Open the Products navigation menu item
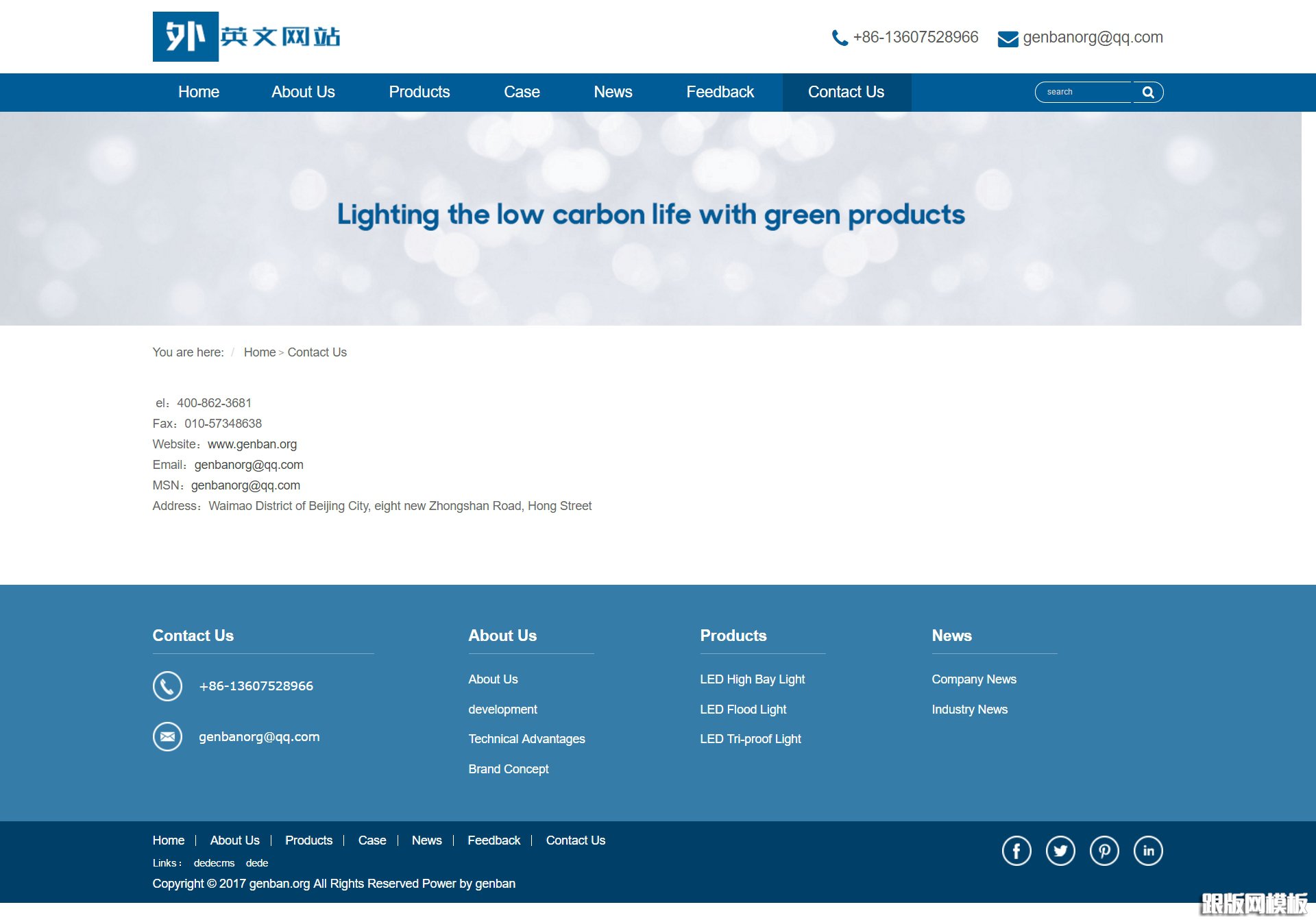1316x920 pixels. tap(419, 93)
